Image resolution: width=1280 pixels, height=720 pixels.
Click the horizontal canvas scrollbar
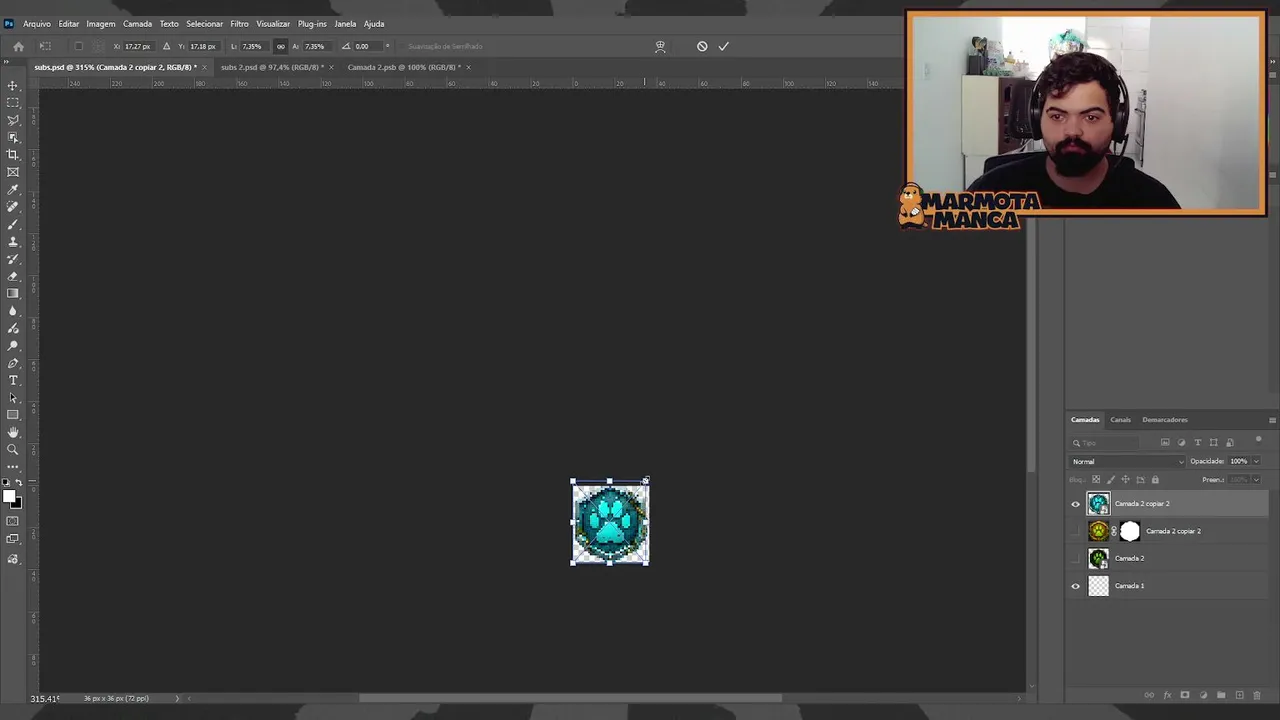[570, 698]
